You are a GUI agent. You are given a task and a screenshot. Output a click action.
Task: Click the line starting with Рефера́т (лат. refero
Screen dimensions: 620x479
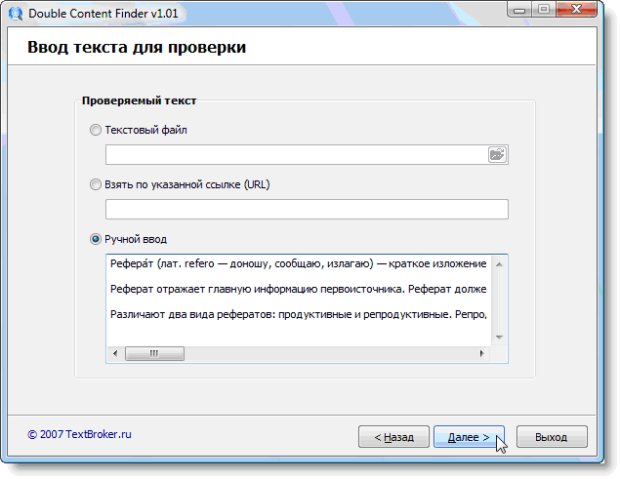click(x=298, y=264)
